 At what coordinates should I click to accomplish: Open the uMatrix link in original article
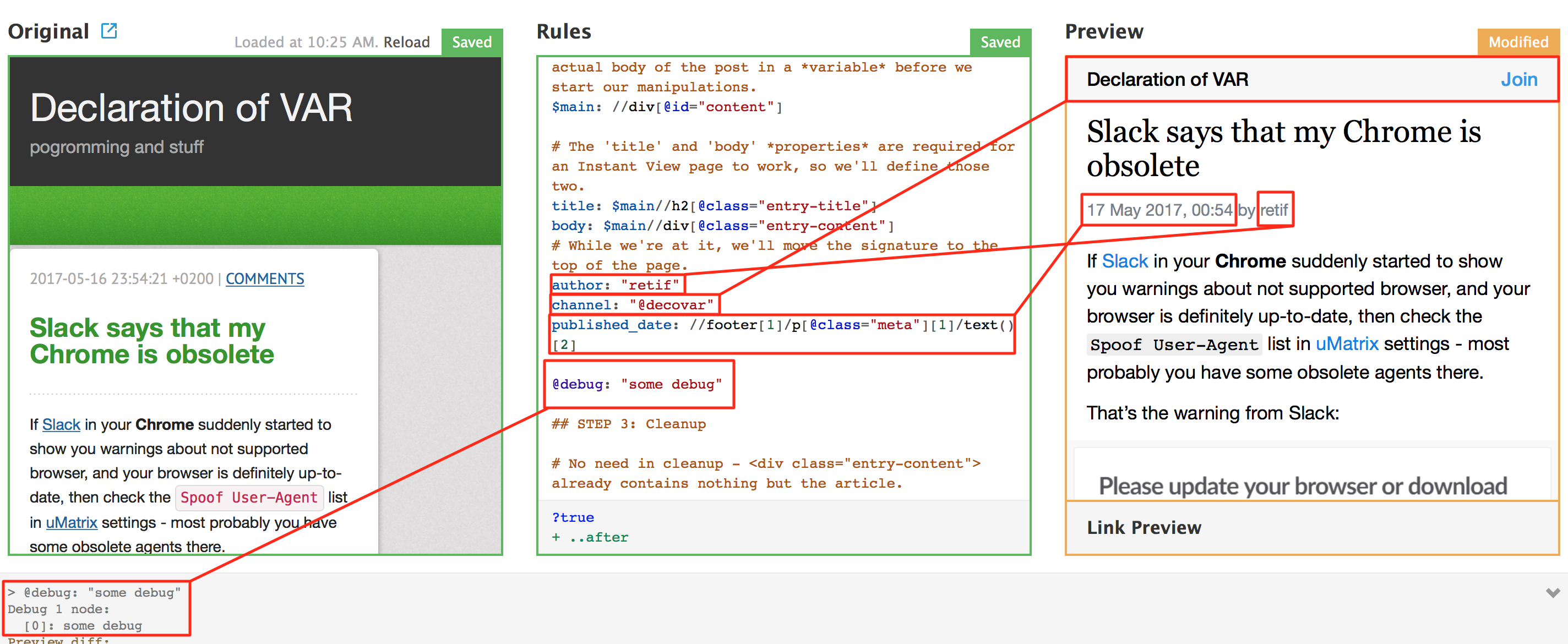(72, 522)
